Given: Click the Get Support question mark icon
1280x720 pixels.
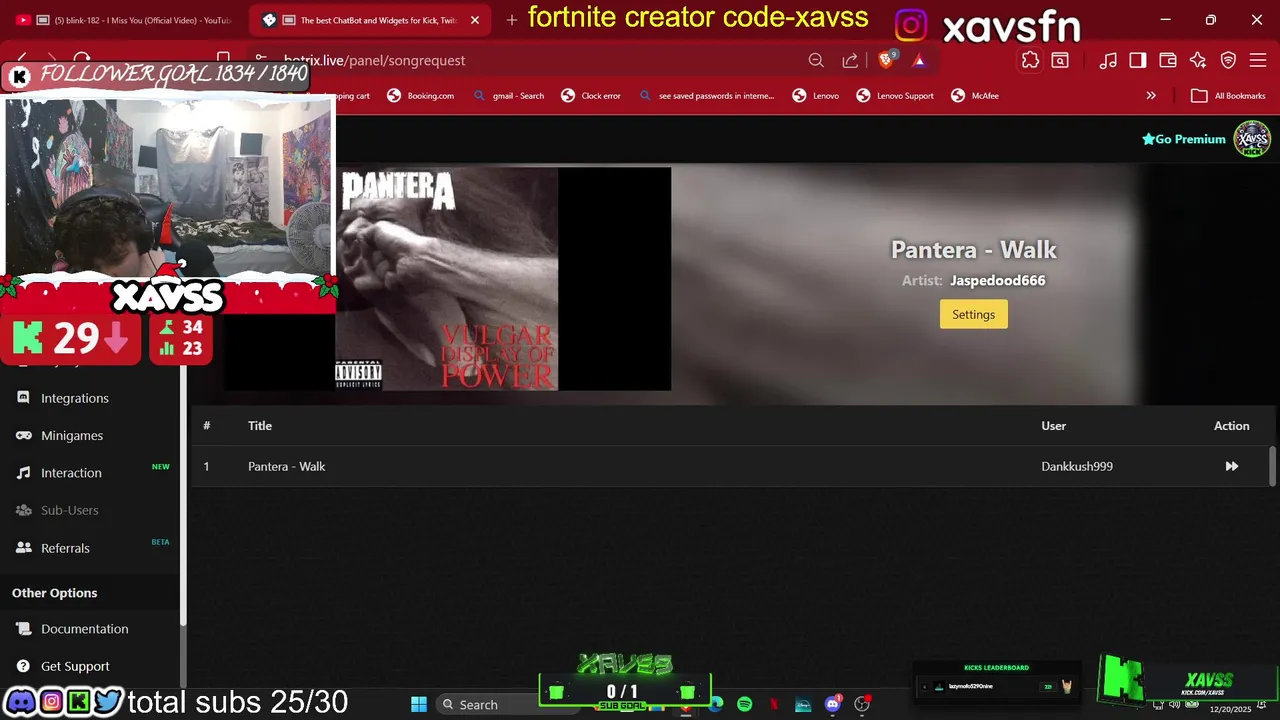Looking at the screenshot, I should tap(23, 666).
